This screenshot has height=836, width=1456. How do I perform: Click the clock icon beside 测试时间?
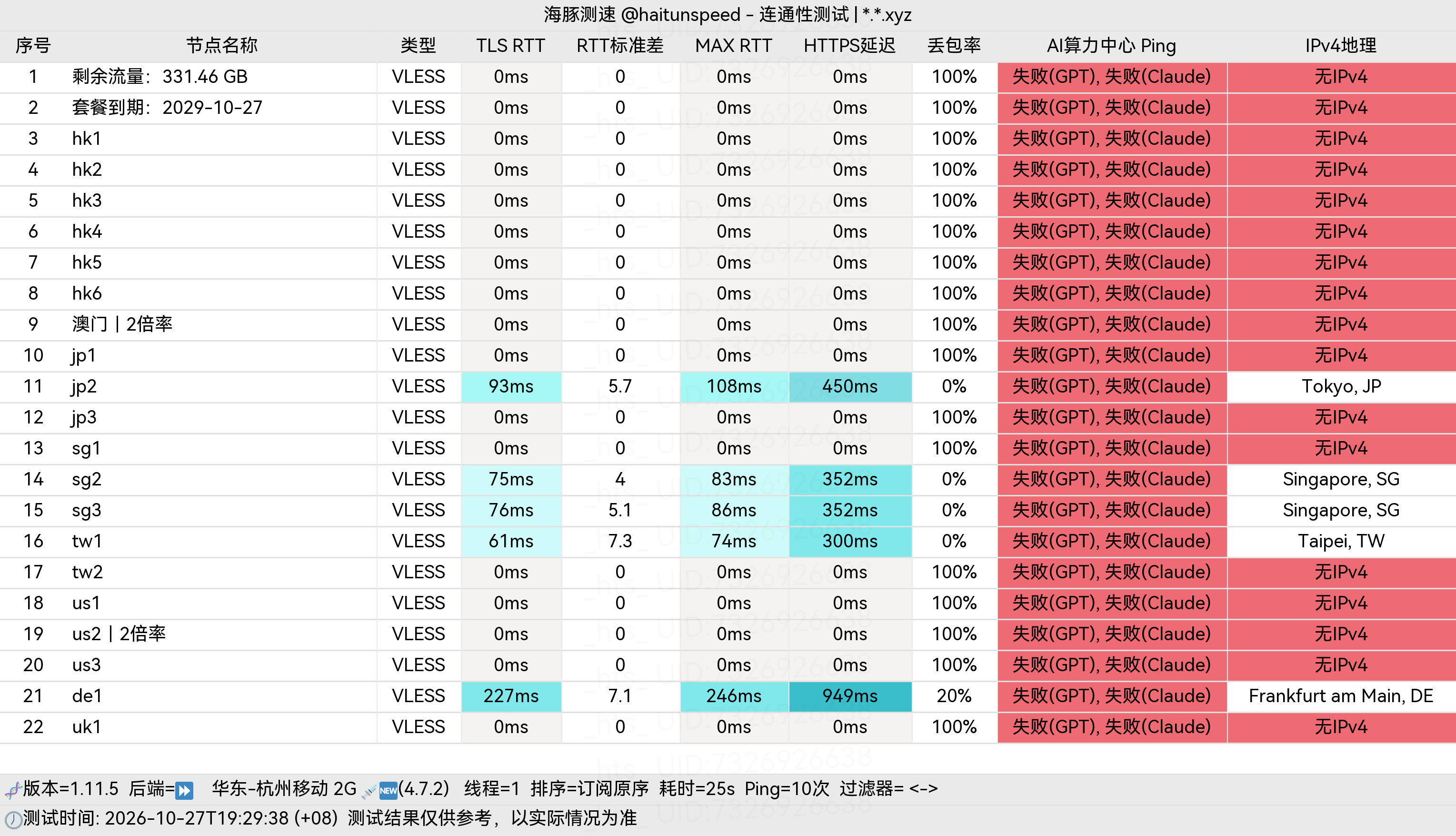[13, 819]
